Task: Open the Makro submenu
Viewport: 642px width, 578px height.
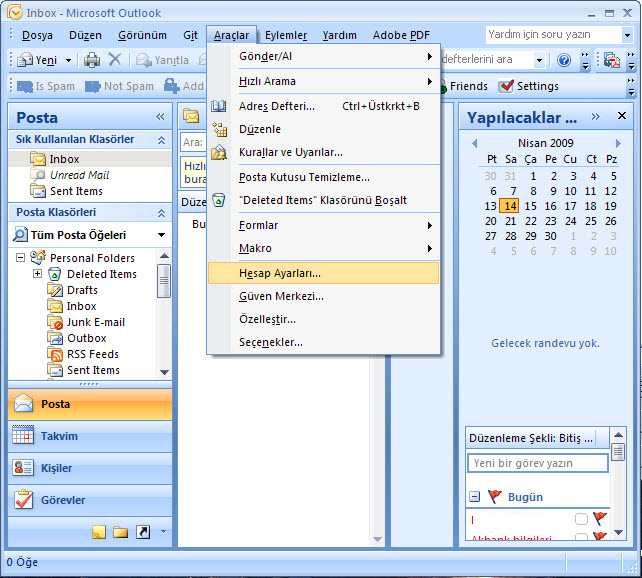Action: pyautogui.click(x=323, y=248)
